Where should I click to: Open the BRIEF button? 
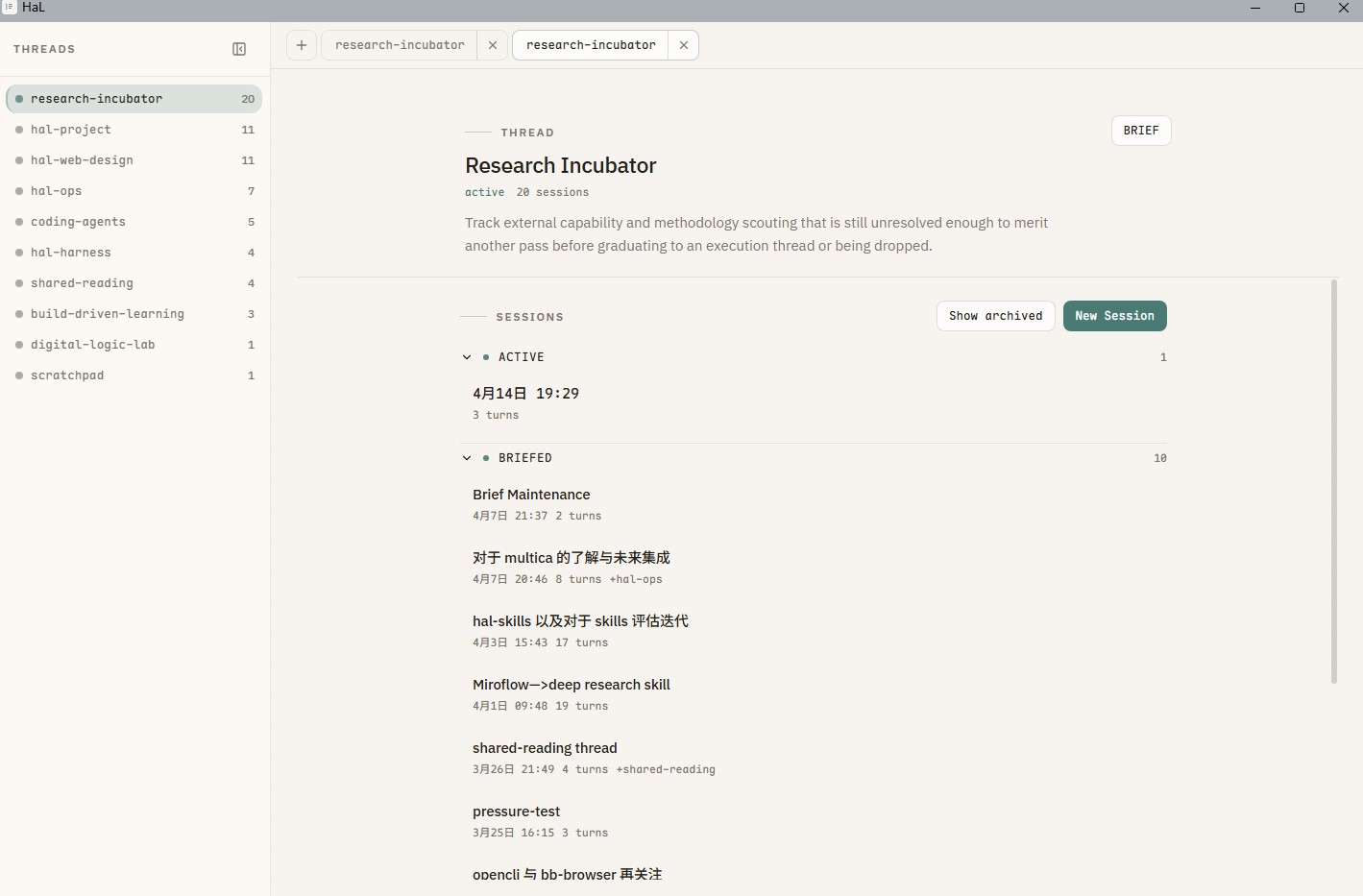[x=1141, y=131]
